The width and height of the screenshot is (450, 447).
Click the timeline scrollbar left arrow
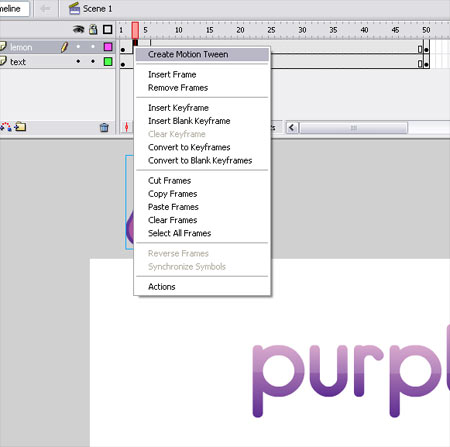pyautogui.click(x=292, y=128)
